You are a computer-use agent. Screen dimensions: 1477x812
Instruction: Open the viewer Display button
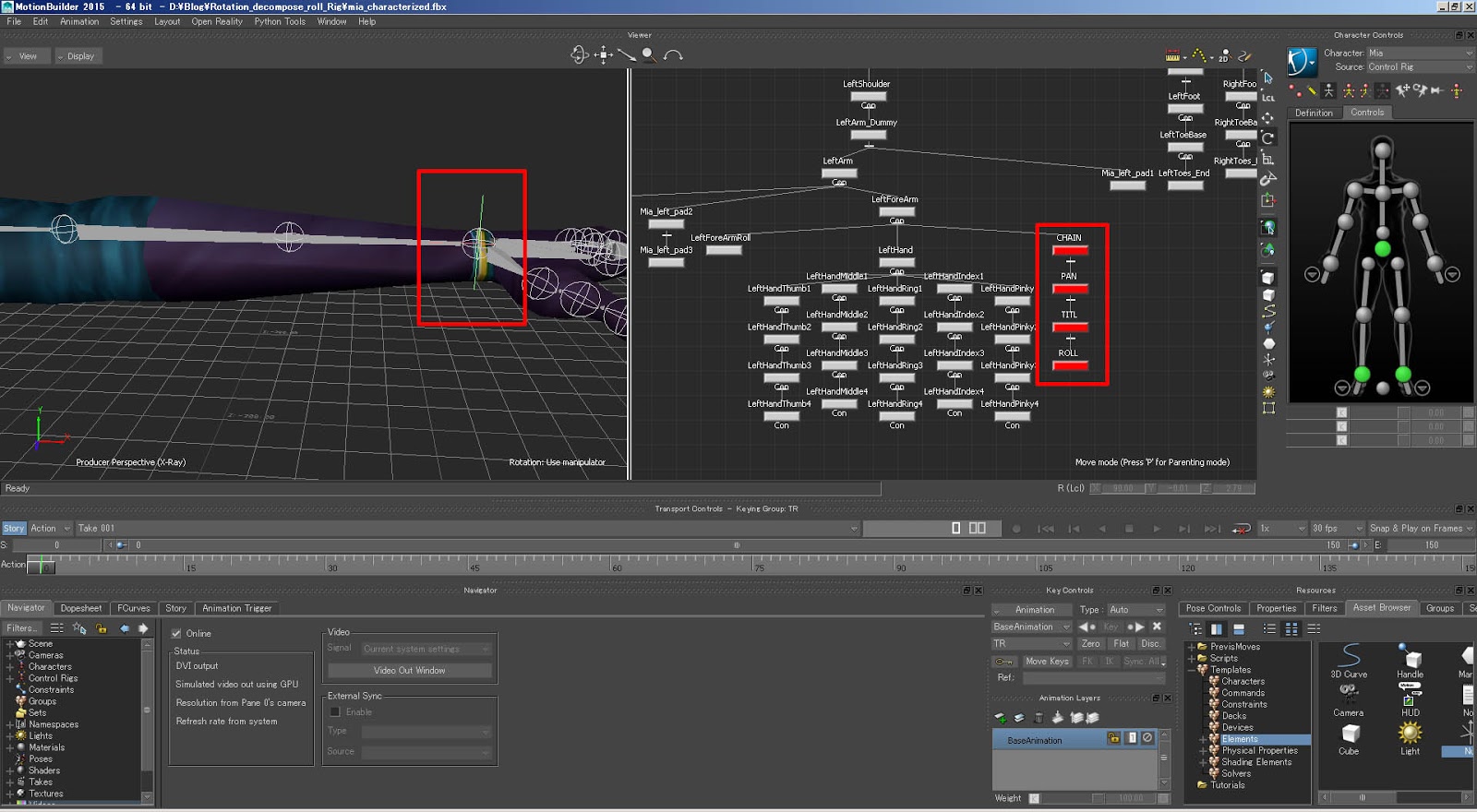(x=79, y=56)
